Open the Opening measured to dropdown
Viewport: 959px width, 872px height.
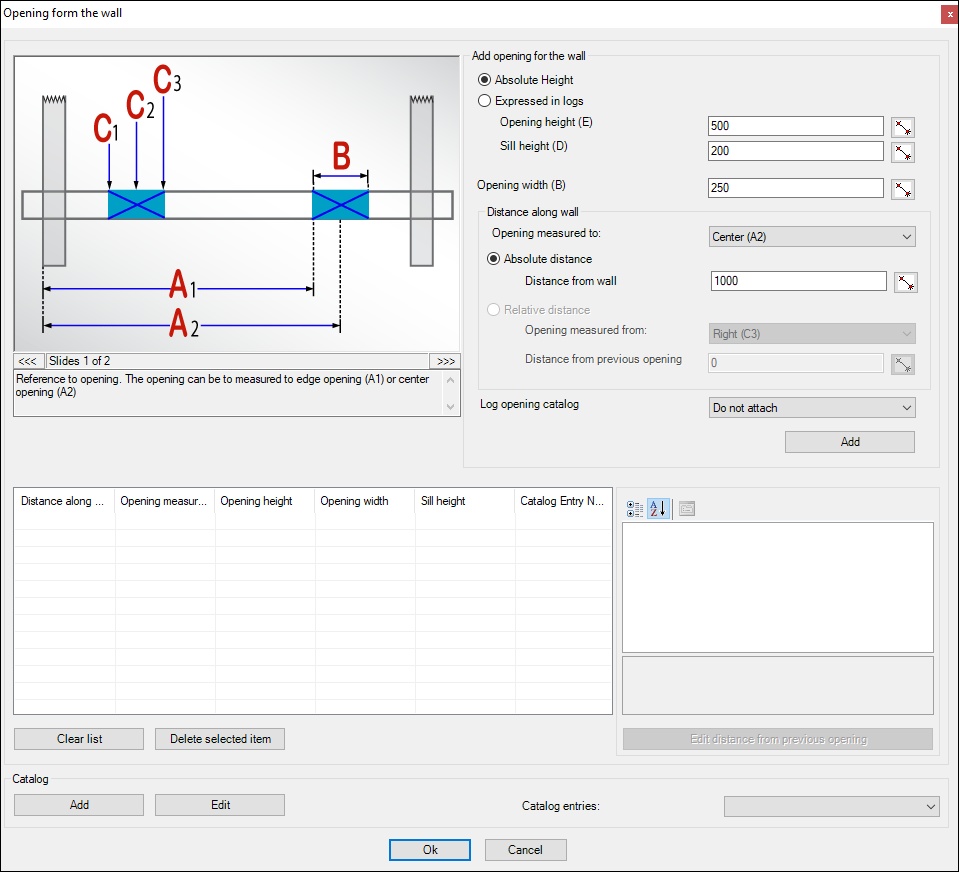click(812, 237)
